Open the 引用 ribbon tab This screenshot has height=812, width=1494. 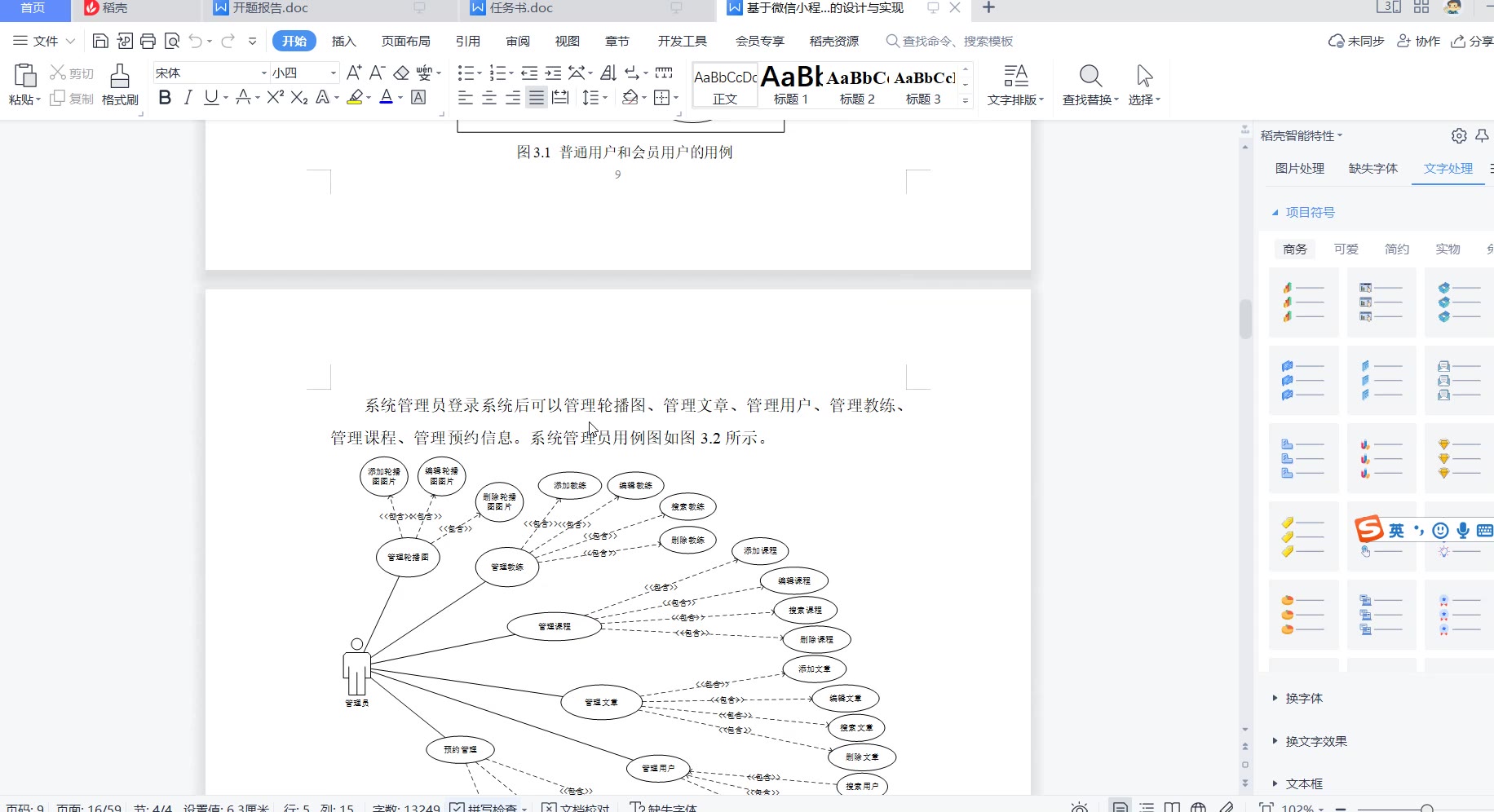468,41
